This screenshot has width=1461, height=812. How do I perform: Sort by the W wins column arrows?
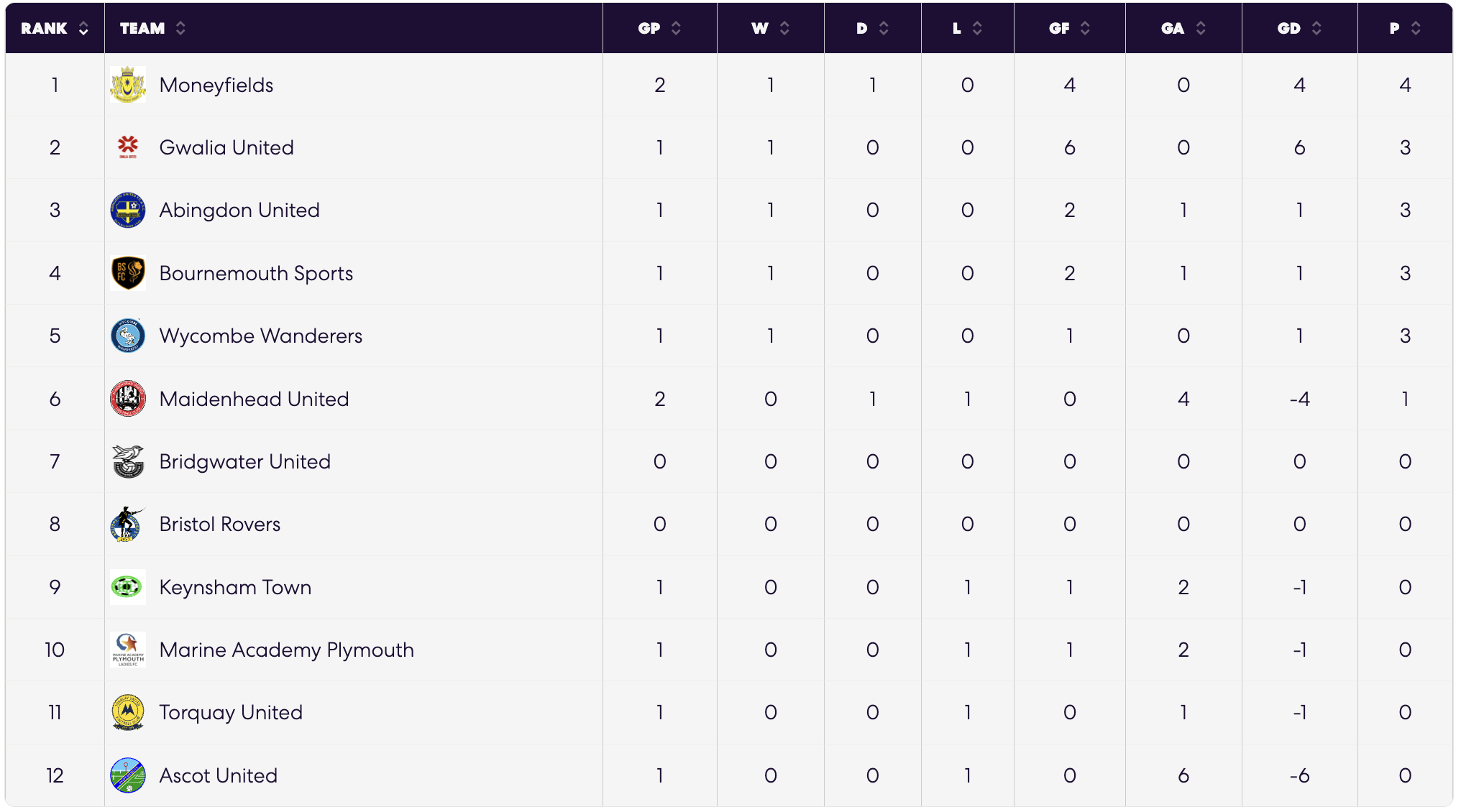(784, 28)
